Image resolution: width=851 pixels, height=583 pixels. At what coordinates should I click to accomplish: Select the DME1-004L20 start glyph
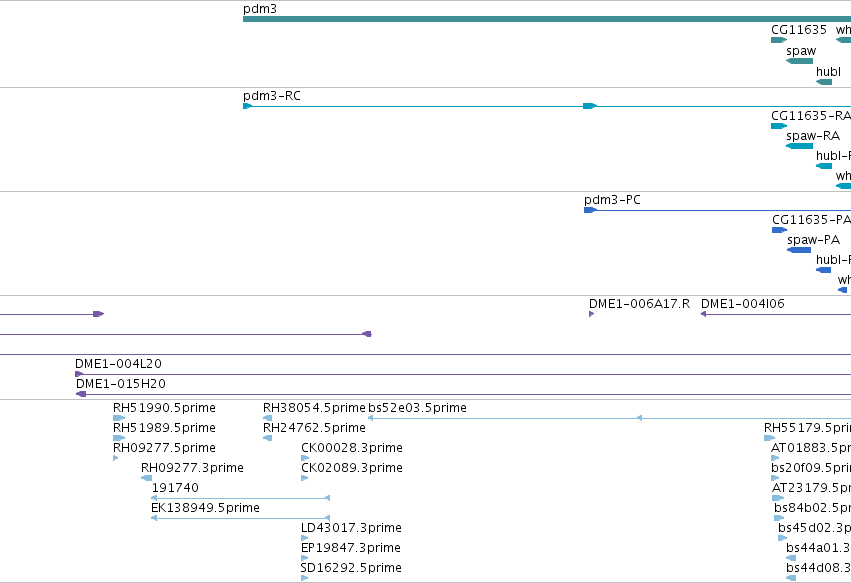[79, 374]
